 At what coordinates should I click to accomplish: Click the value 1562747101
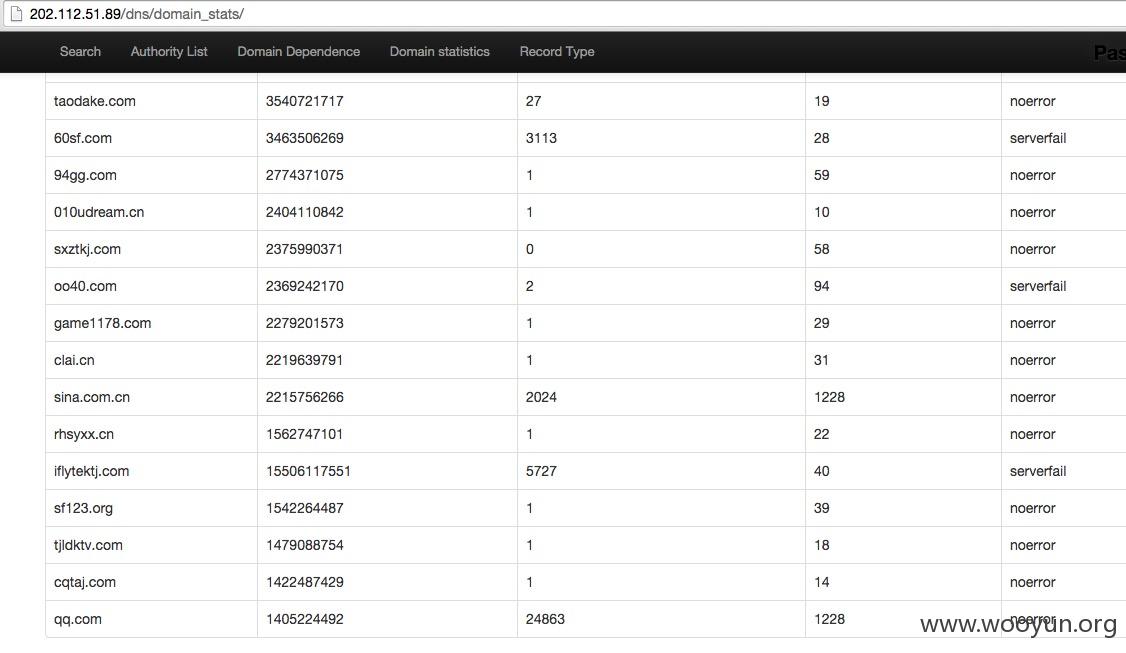(x=304, y=434)
